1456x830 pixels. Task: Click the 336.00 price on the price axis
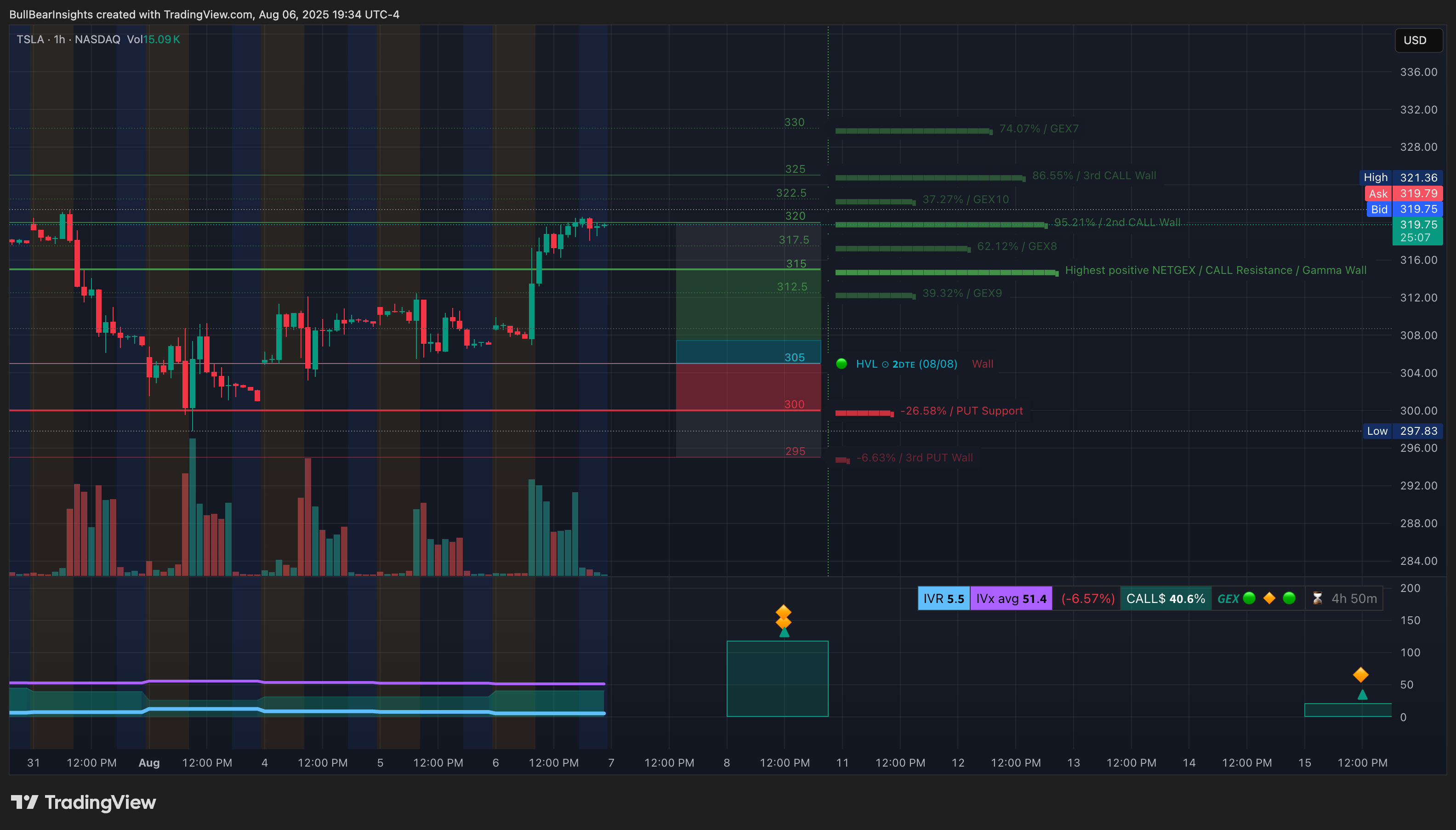(1418, 72)
